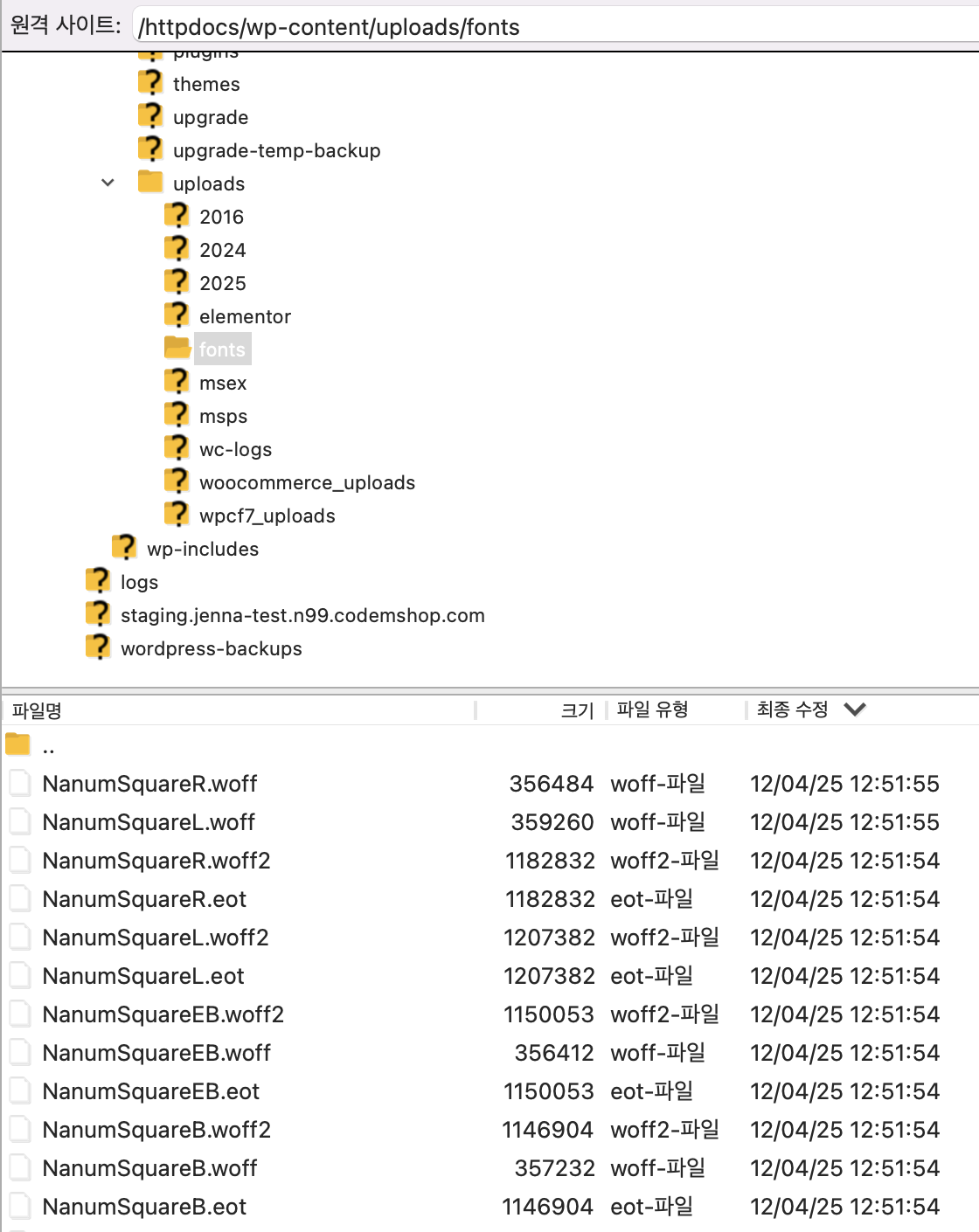Select the staging.jenna-test.n99.codemshop.com folder
This screenshot has width=979, height=1232.
pyautogui.click(x=302, y=615)
